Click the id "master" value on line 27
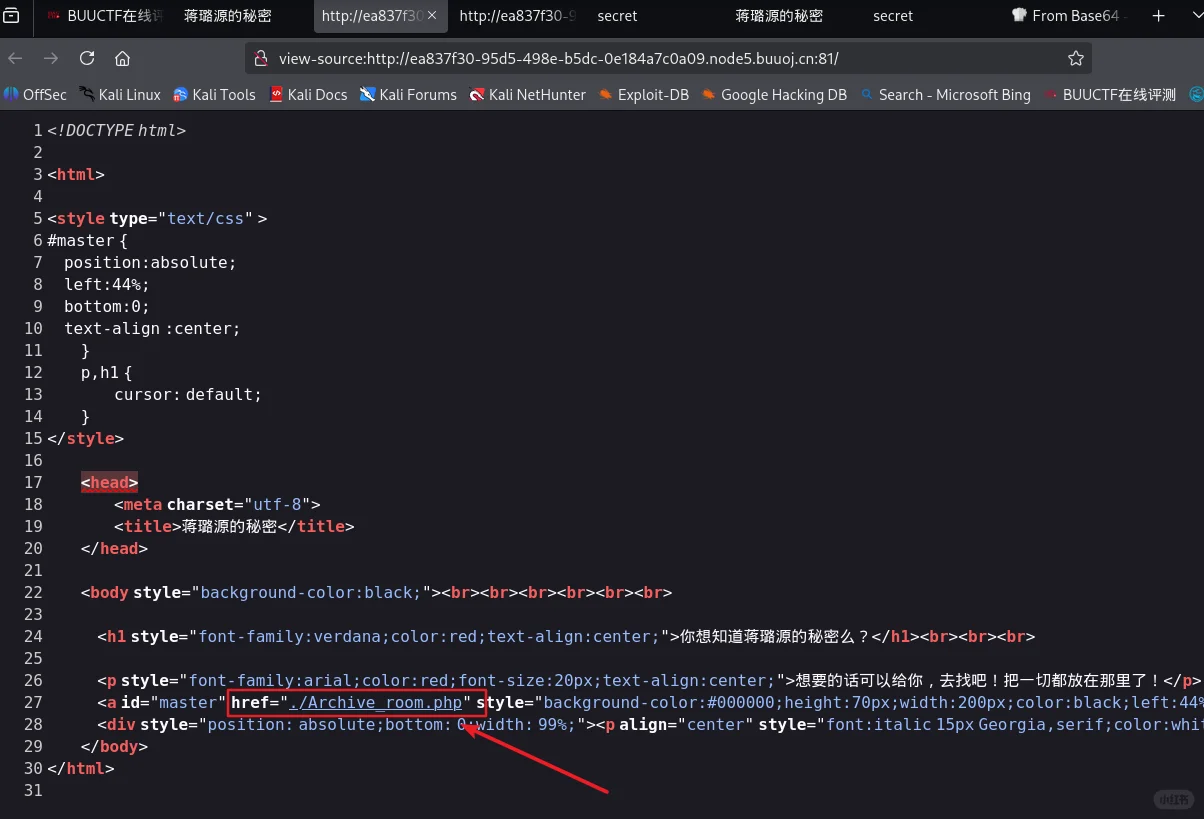Viewport: 1204px width, 819px height. pos(189,702)
